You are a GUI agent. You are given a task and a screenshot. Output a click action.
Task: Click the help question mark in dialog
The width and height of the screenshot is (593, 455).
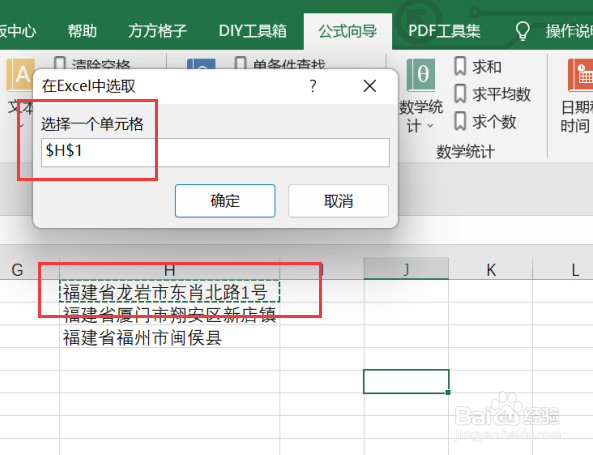click(312, 86)
